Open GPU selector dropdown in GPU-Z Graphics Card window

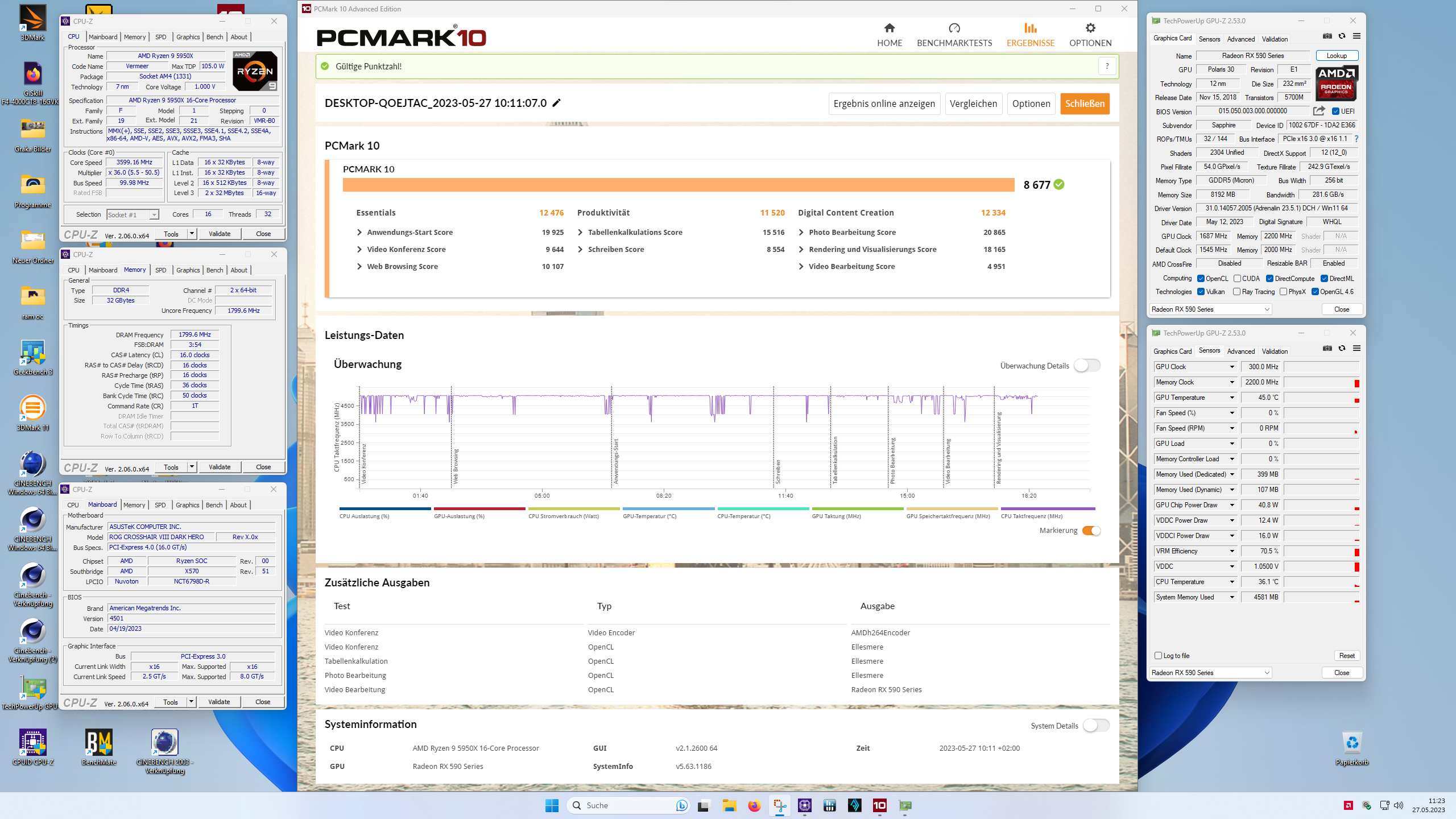pyautogui.click(x=1210, y=309)
